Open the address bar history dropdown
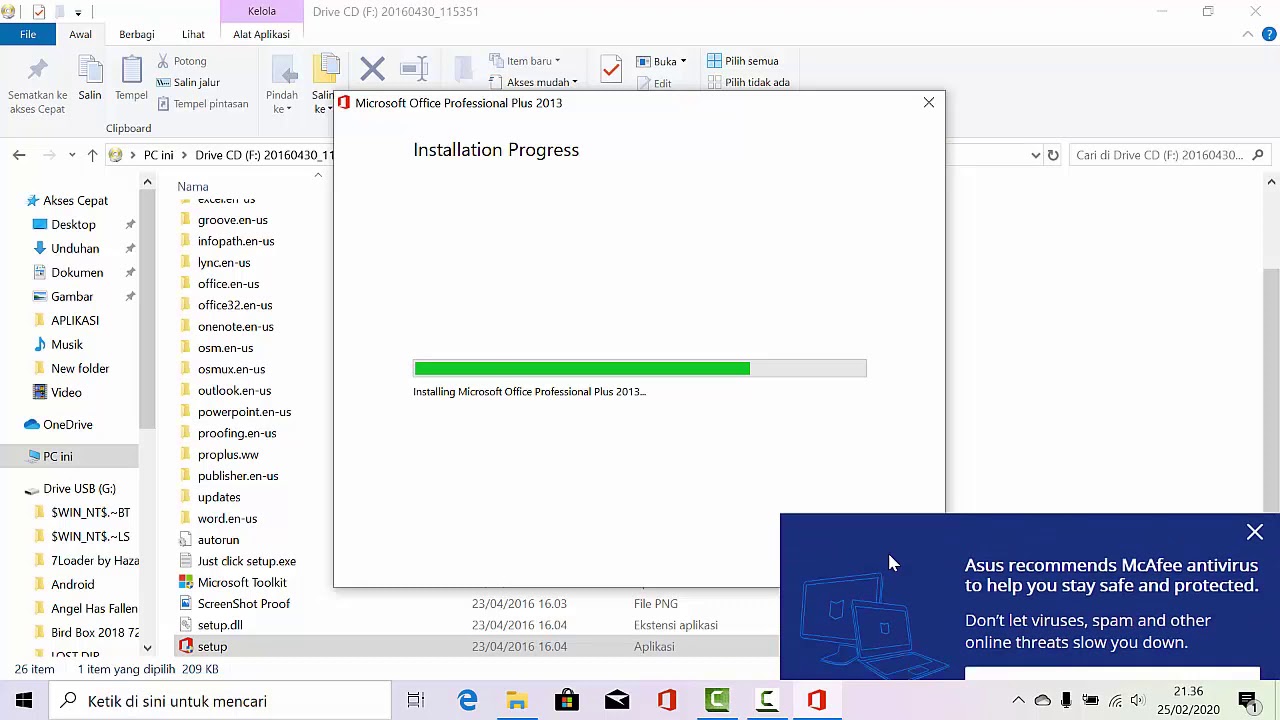 pyautogui.click(x=1035, y=155)
